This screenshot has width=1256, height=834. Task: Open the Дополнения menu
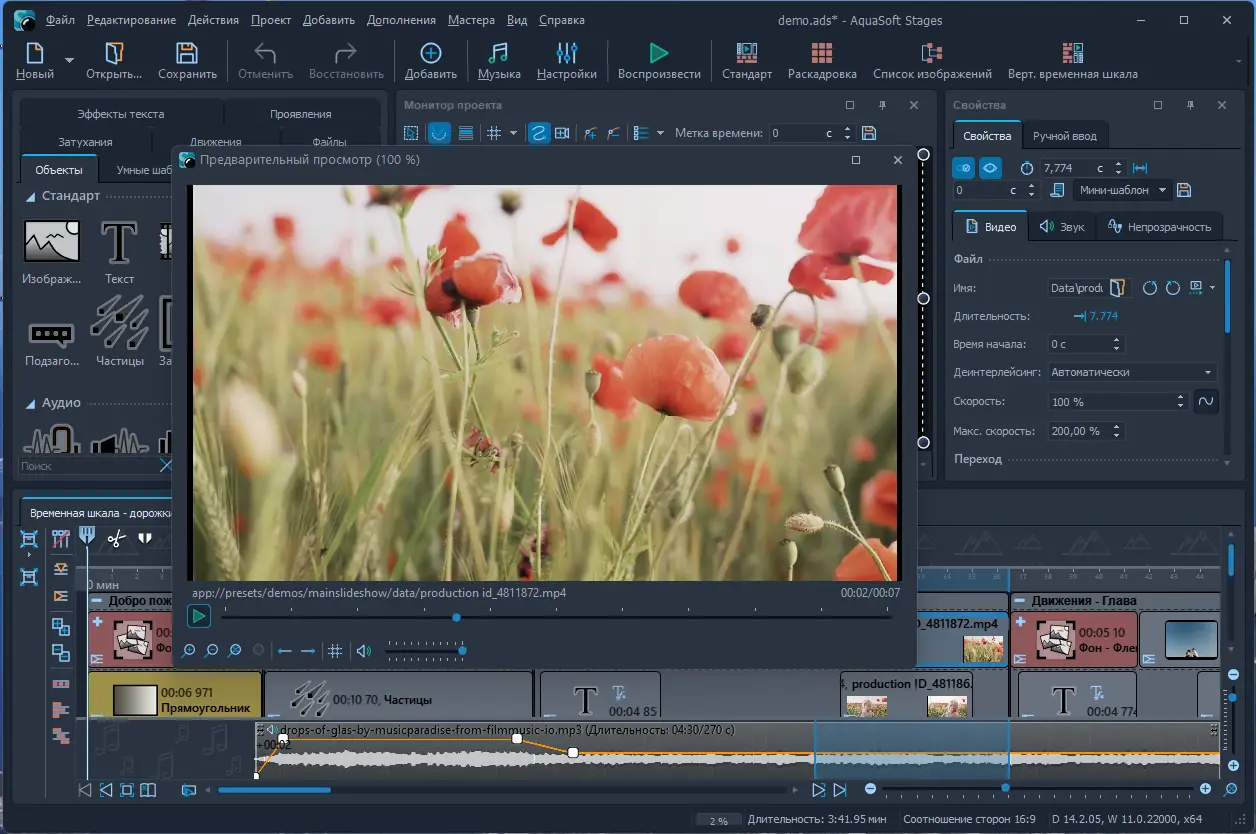(x=400, y=20)
